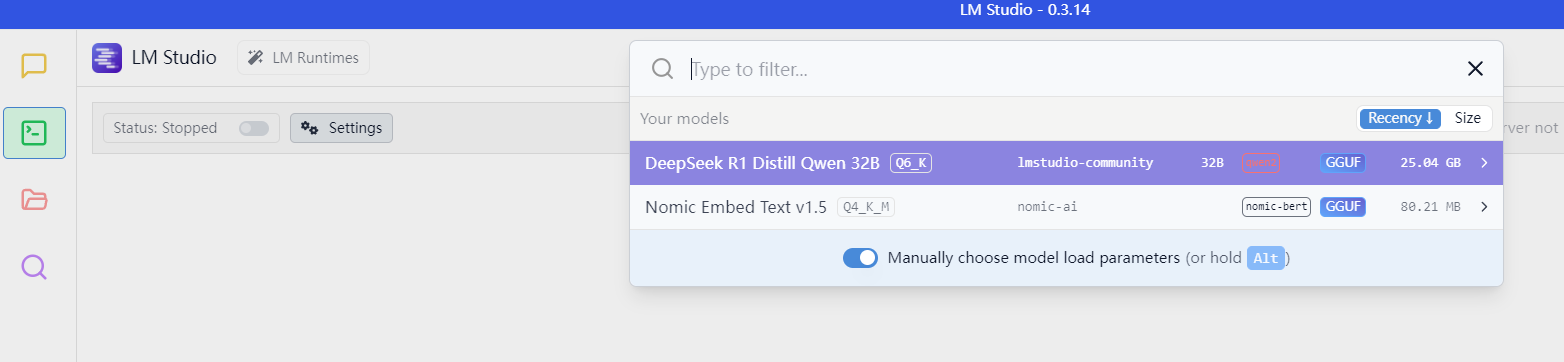
Task: Toggle the server Status switch on
Action: tap(254, 128)
